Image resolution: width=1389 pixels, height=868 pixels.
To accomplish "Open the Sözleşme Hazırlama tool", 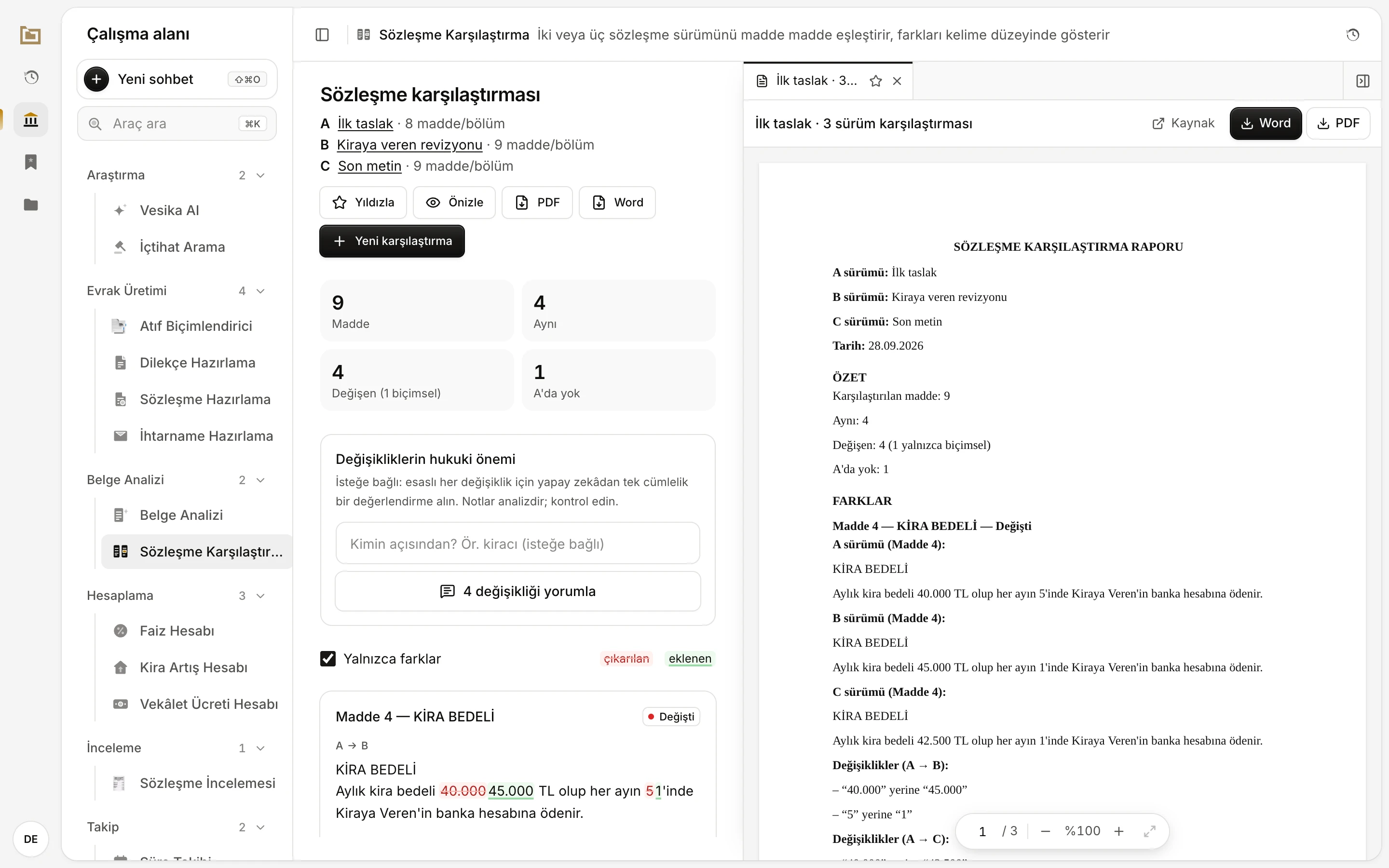I will click(x=197, y=400).
